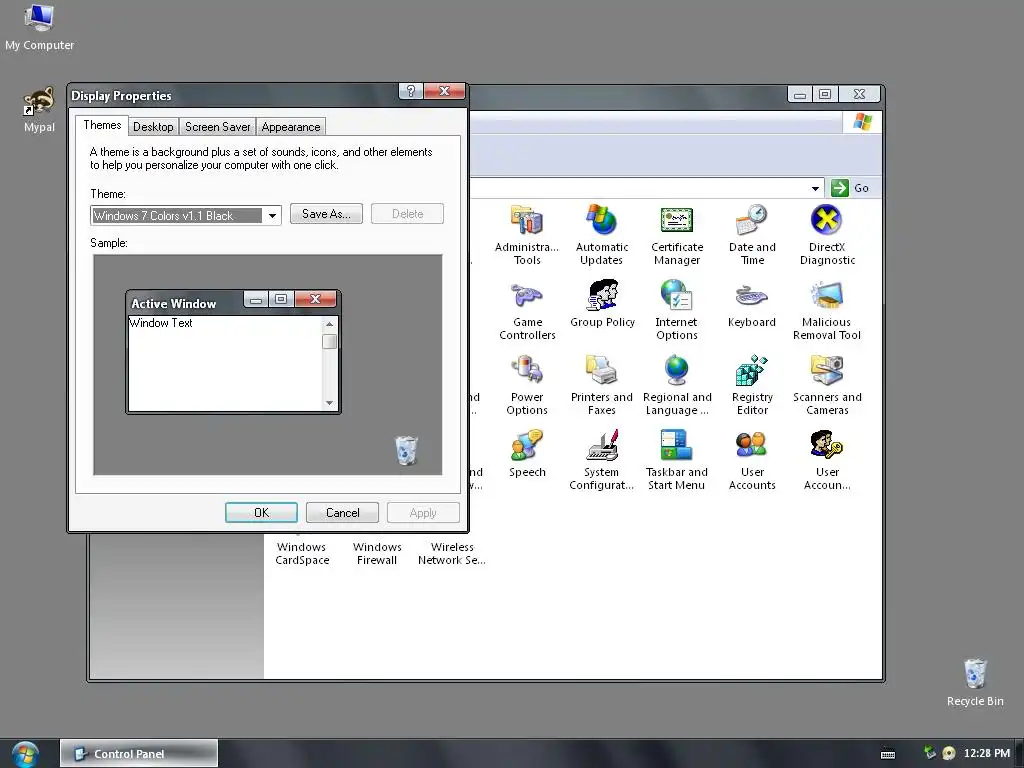
Task: Click the Go button in address bar
Action: (x=850, y=188)
